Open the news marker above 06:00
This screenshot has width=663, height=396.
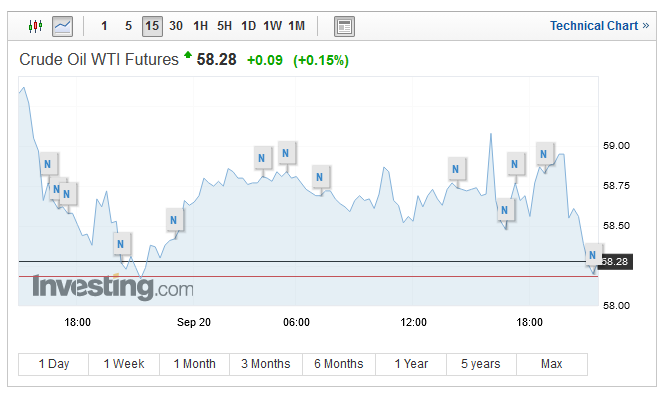286,153
